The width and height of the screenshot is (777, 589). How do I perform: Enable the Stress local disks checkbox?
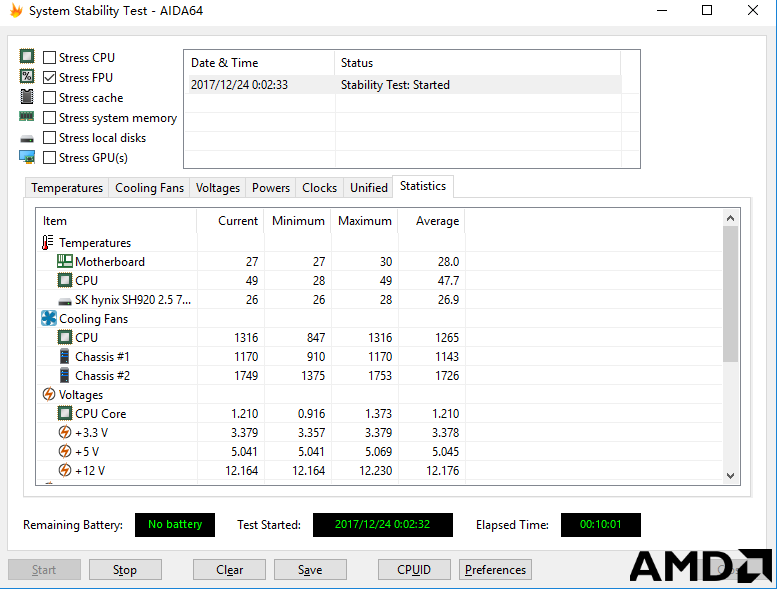click(50, 137)
